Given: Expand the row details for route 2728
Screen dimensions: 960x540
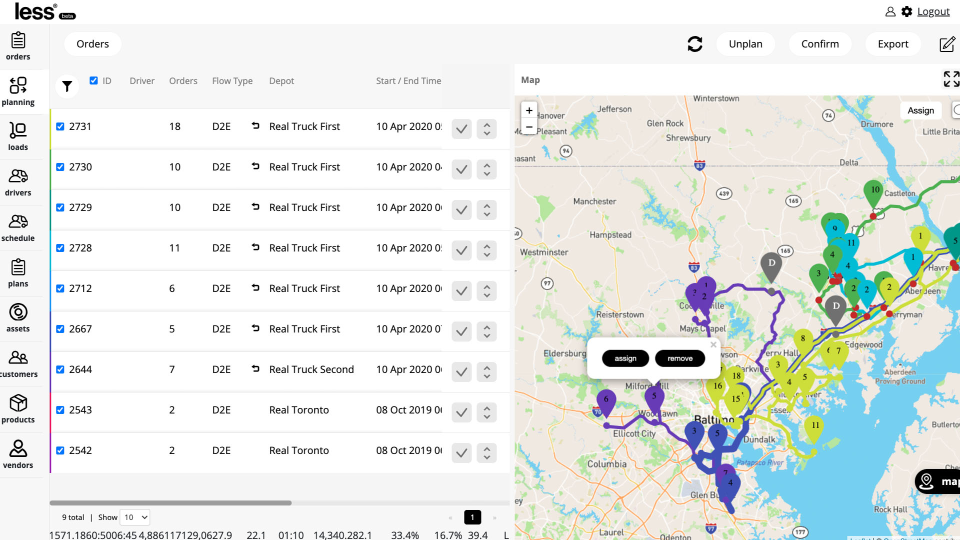Looking at the screenshot, I should pyautogui.click(x=487, y=250).
